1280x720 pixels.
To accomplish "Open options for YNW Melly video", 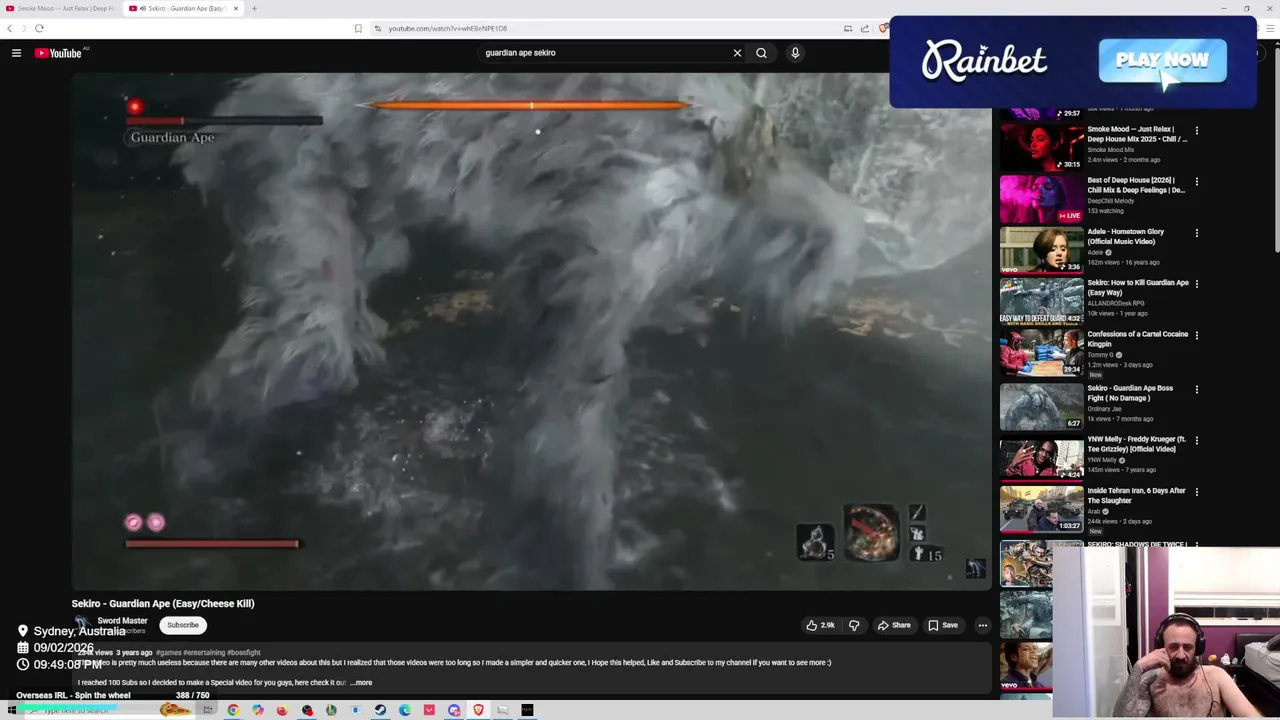I will pyautogui.click(x=1196, y=440).
